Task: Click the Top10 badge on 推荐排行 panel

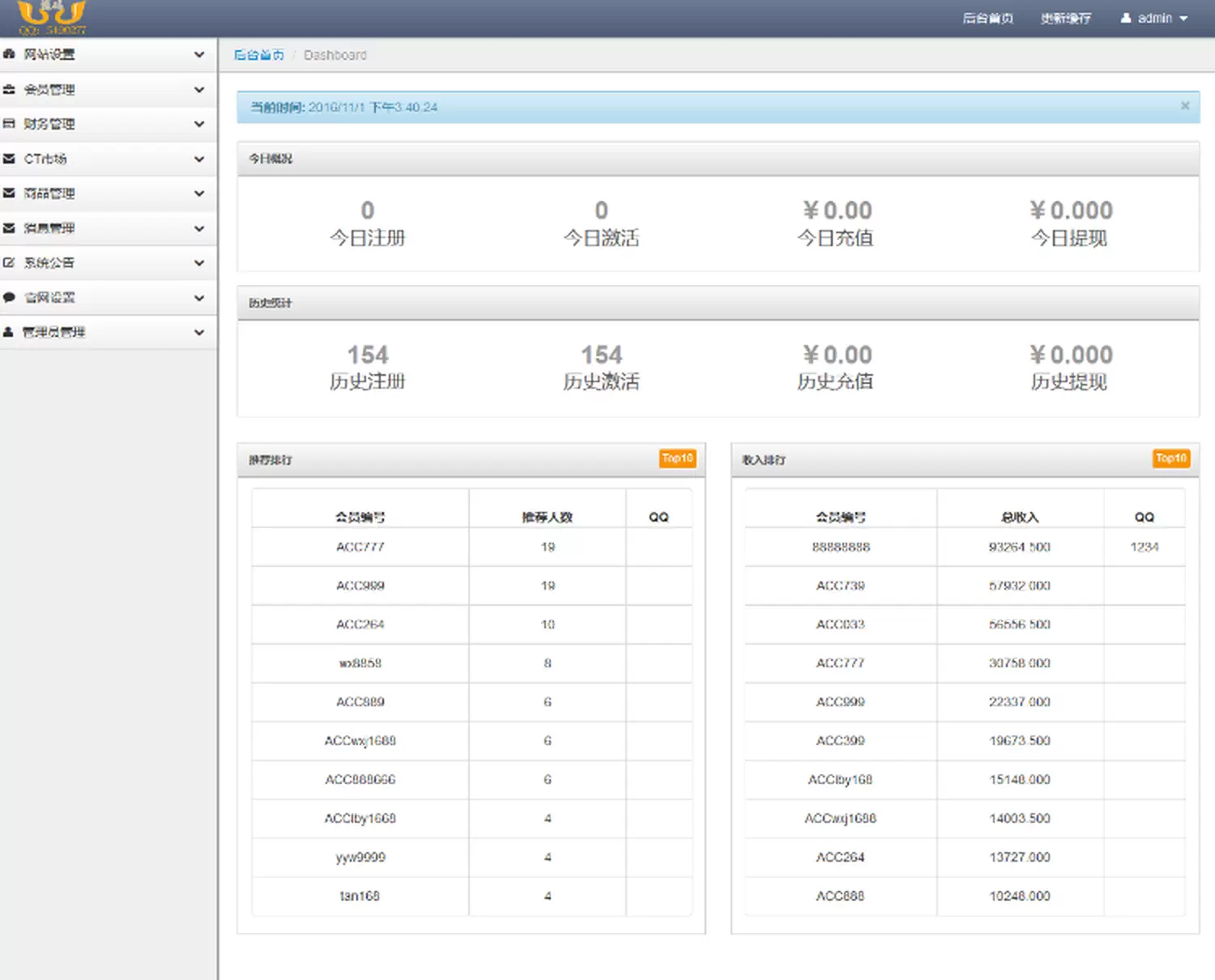Action: 677,458
